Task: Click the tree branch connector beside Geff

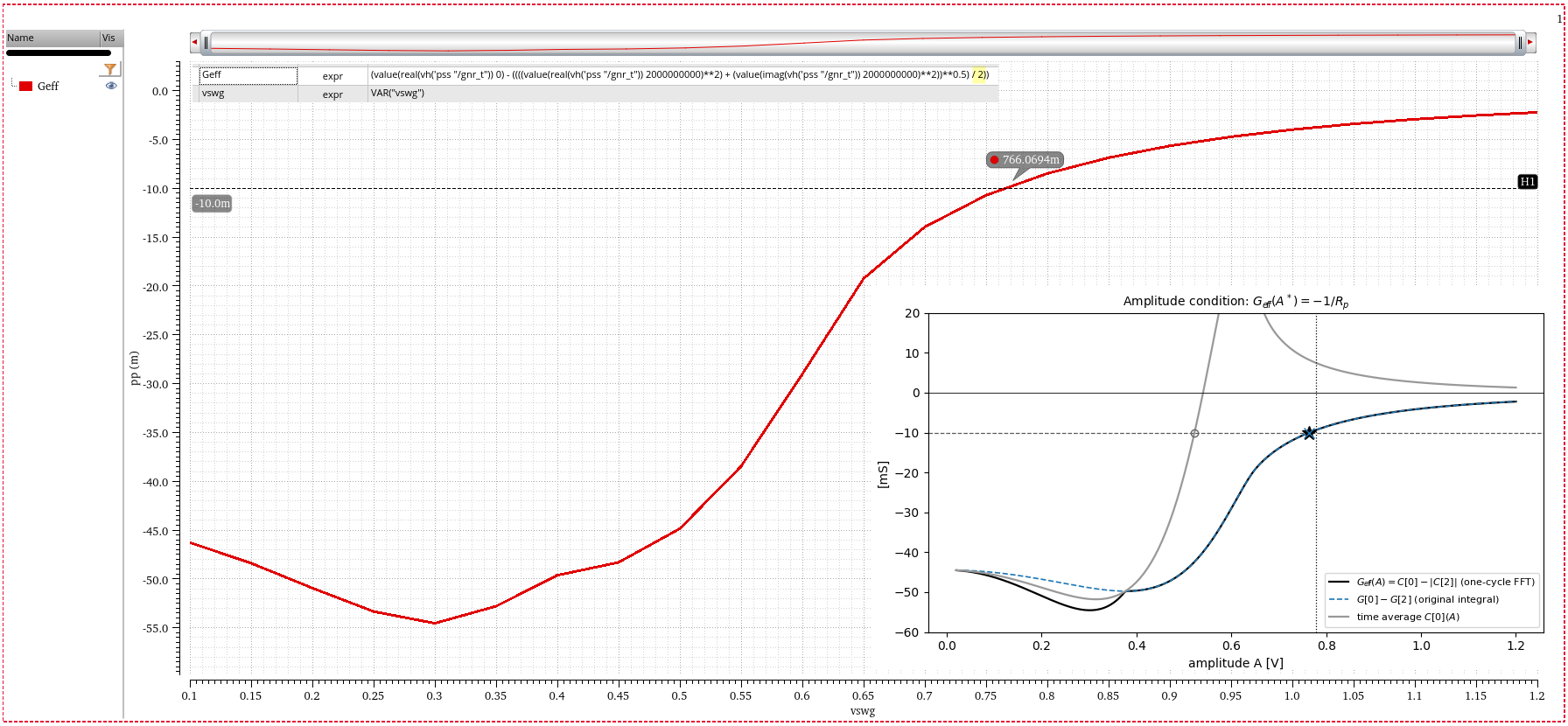Action: click(x=14, y=85)
